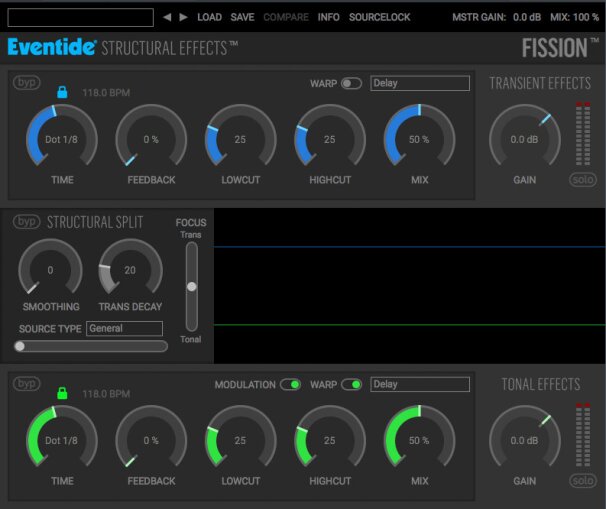Click the next preset arrow
This screenshot has width=606, height=509.
pyautogui.click(x=183, y=17)
